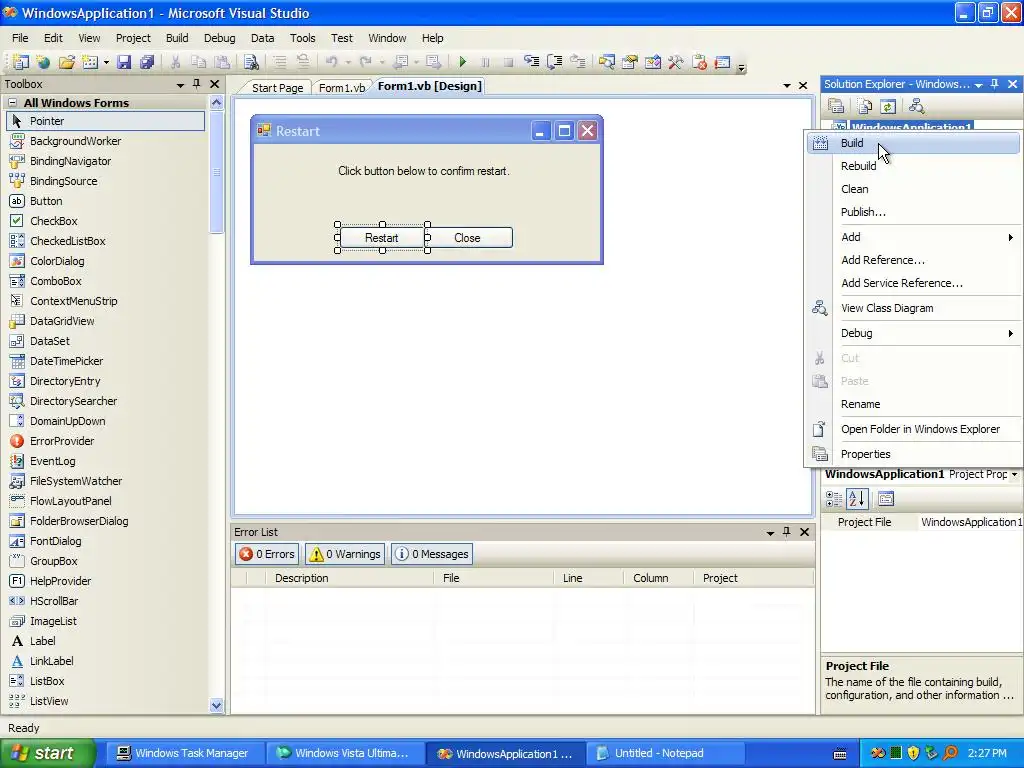Select the Project File property row
Screen dimensions: 1024x768
921,522
